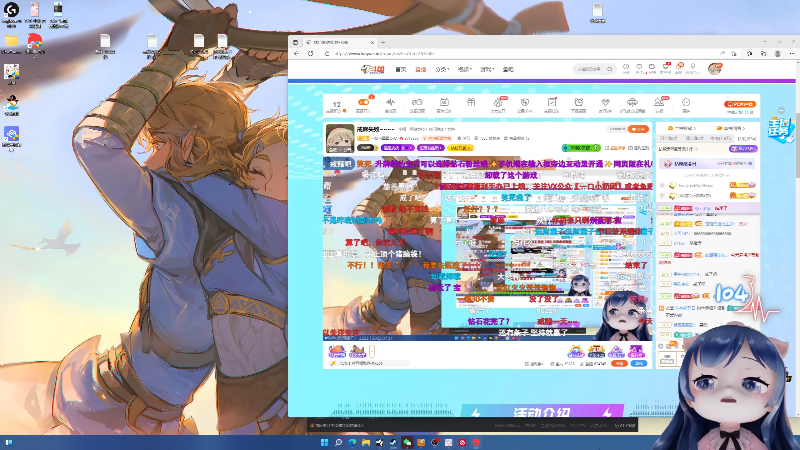The height and width of the screenshot is (450, 800).
Task: Go back in the Edge browser
Action: 297,54
